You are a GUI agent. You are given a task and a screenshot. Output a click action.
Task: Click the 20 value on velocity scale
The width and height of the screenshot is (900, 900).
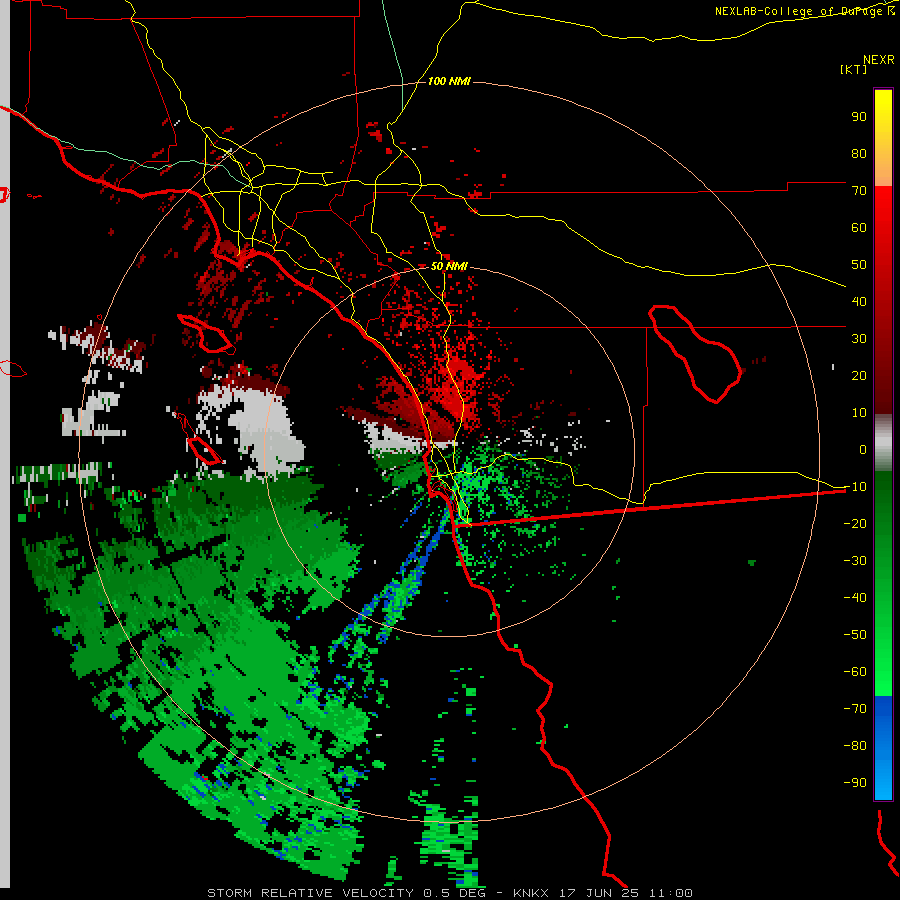859,375
